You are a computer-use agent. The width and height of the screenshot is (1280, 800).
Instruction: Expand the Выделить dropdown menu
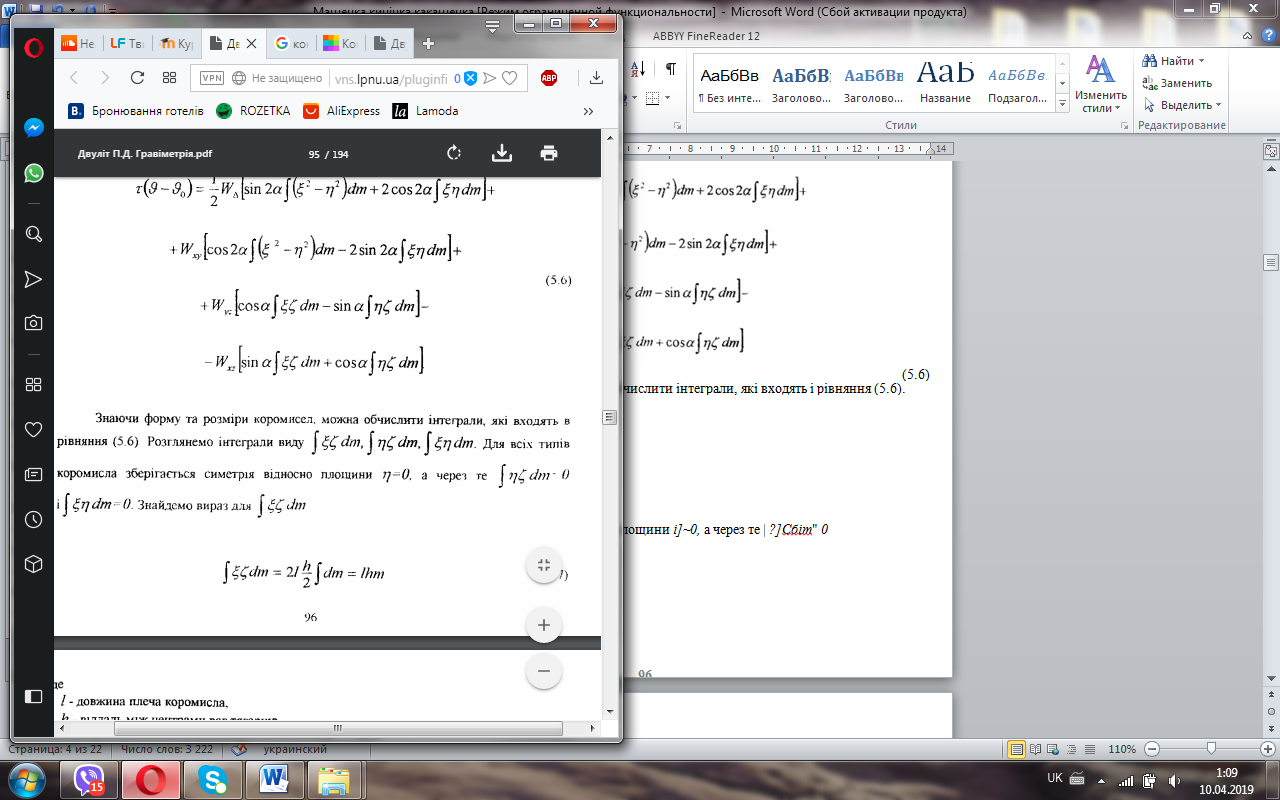tap(1219, 105)
